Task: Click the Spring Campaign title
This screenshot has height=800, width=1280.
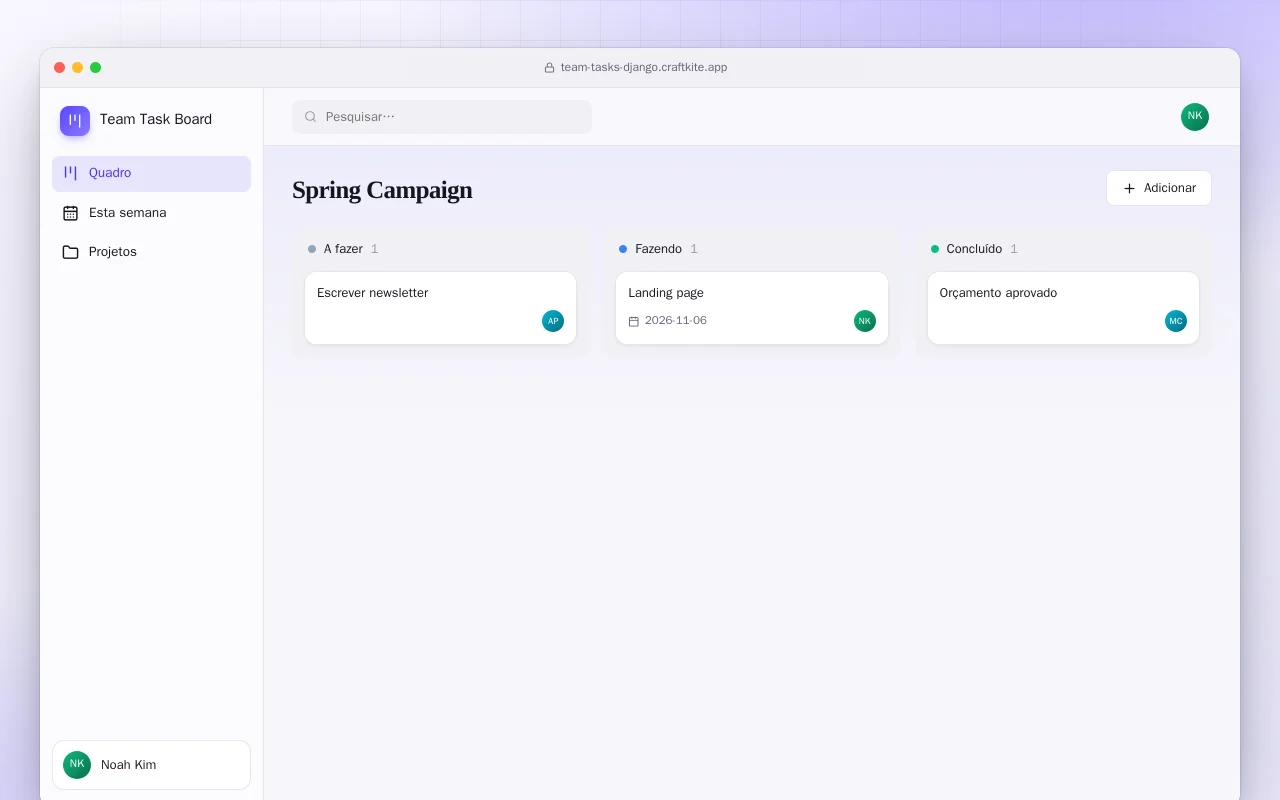Action: click(382, 190)
